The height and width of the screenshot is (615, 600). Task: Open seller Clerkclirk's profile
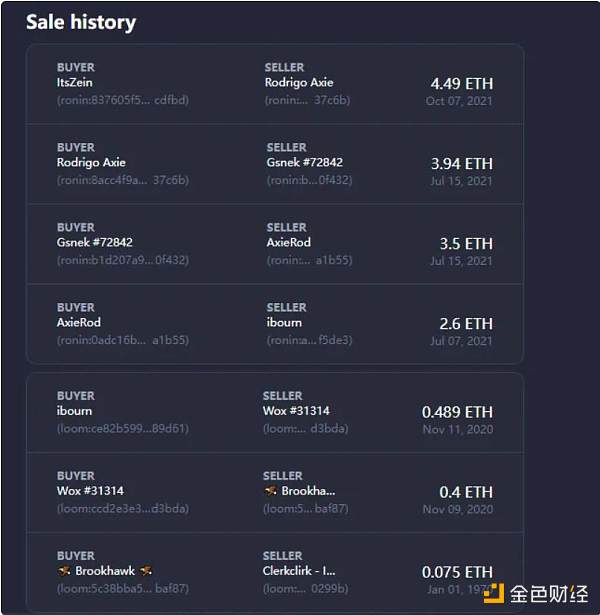(x=299, y=571)
